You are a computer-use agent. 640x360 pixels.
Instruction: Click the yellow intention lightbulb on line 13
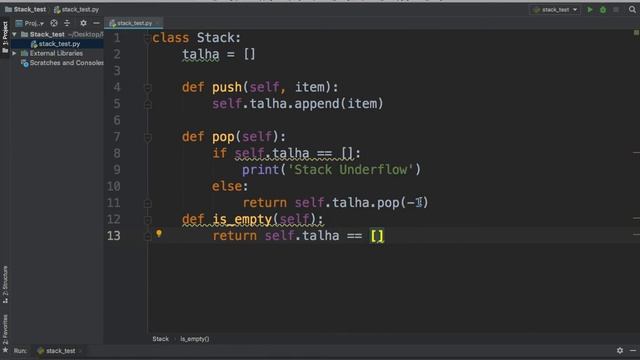tap(159, 233)
